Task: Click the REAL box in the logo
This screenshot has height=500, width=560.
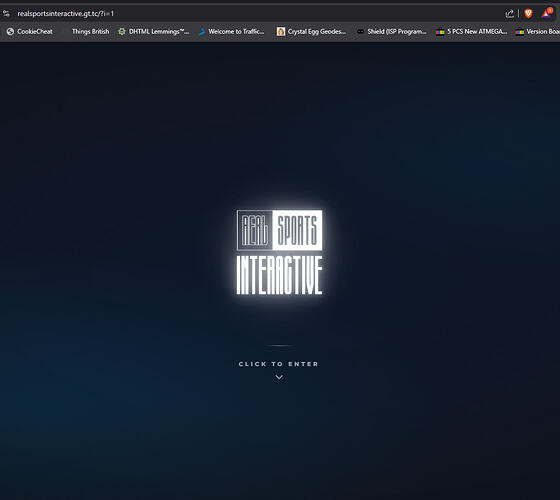Action: (x=255, y=230)
